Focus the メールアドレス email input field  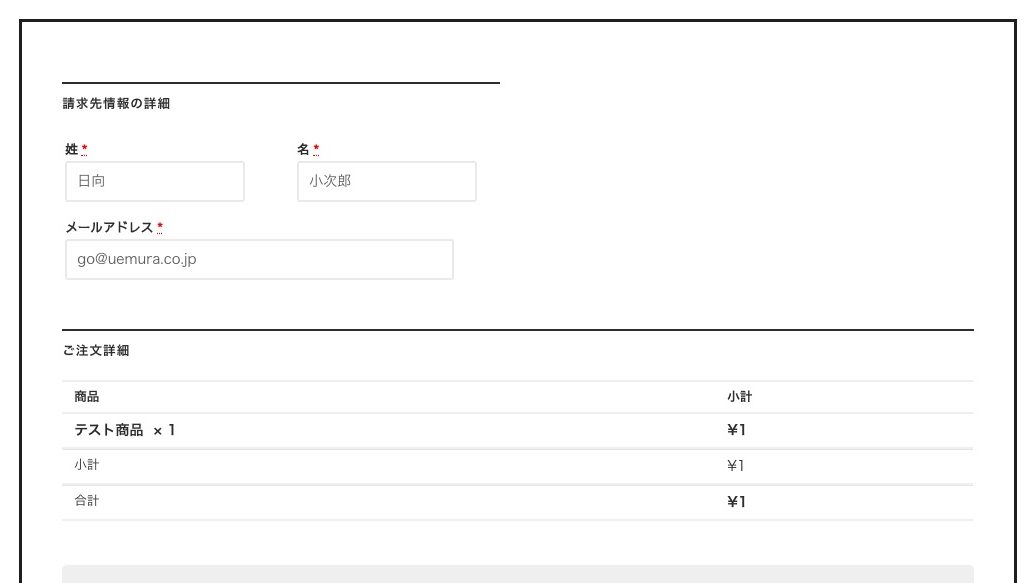259,259
